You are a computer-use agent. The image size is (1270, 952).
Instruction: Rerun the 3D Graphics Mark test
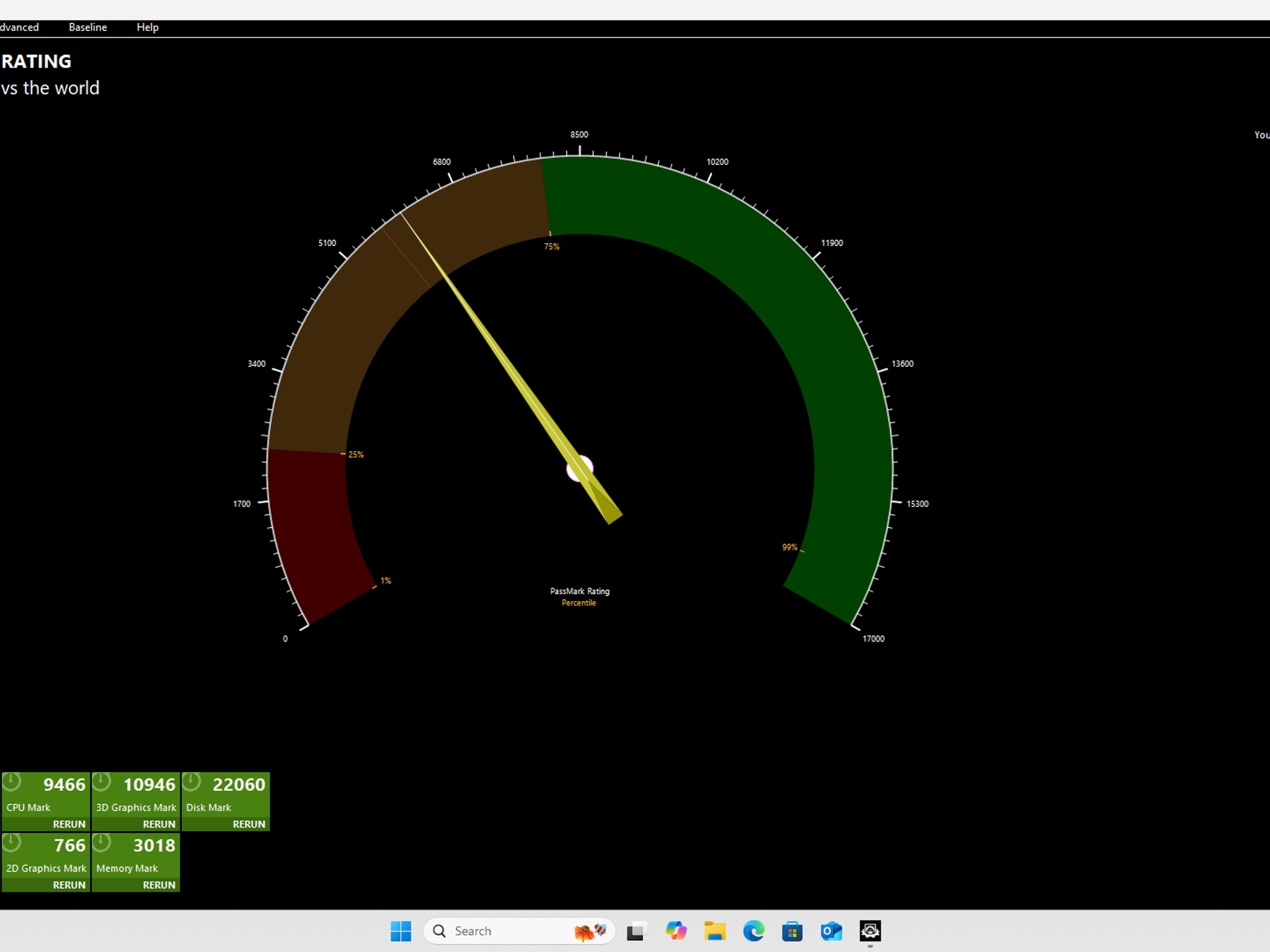[159, 824]
